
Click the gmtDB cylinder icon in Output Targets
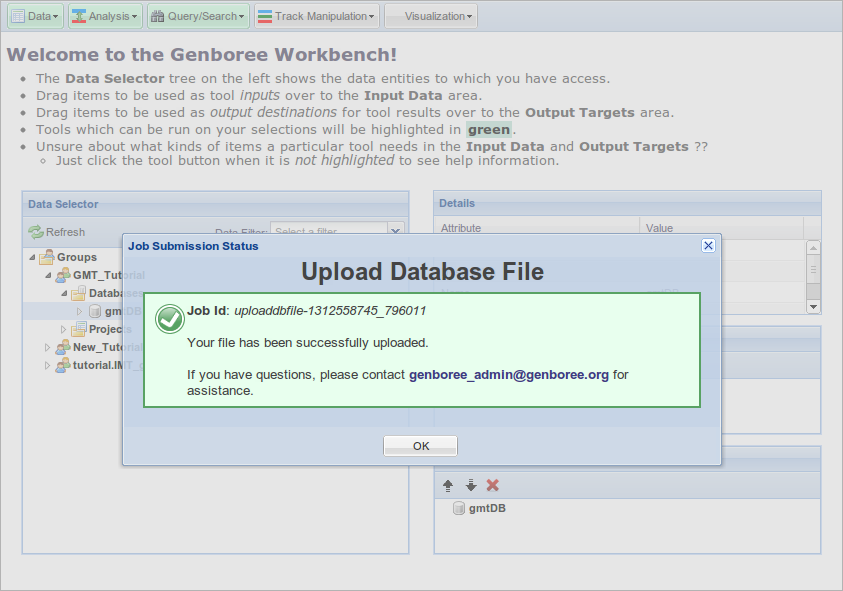[459, 508]
